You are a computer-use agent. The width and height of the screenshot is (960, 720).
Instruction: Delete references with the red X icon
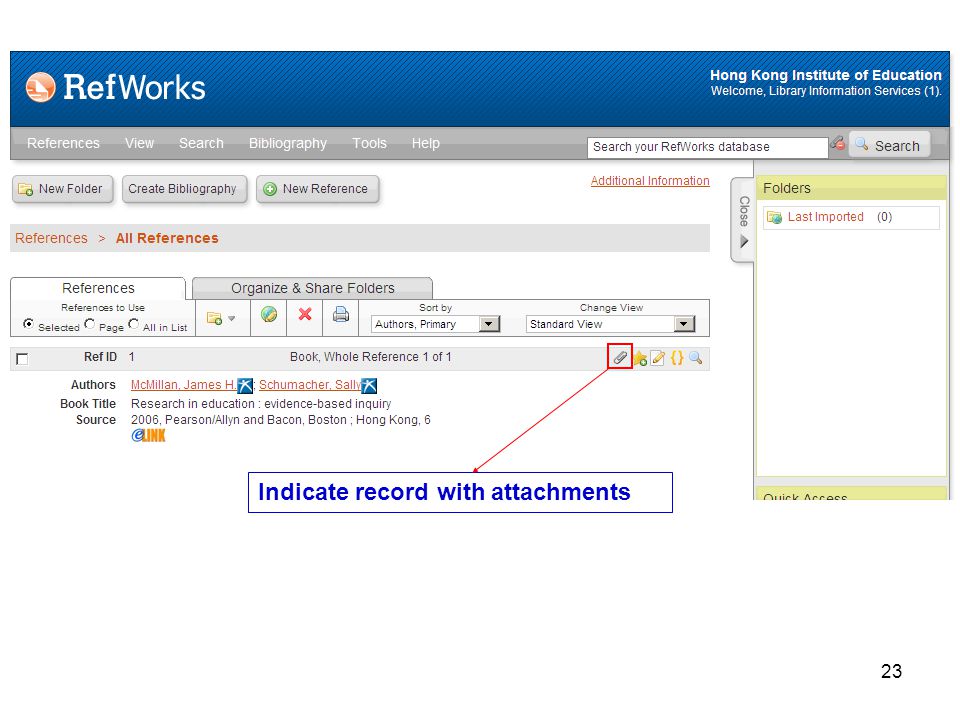click(x=305, y=315)
